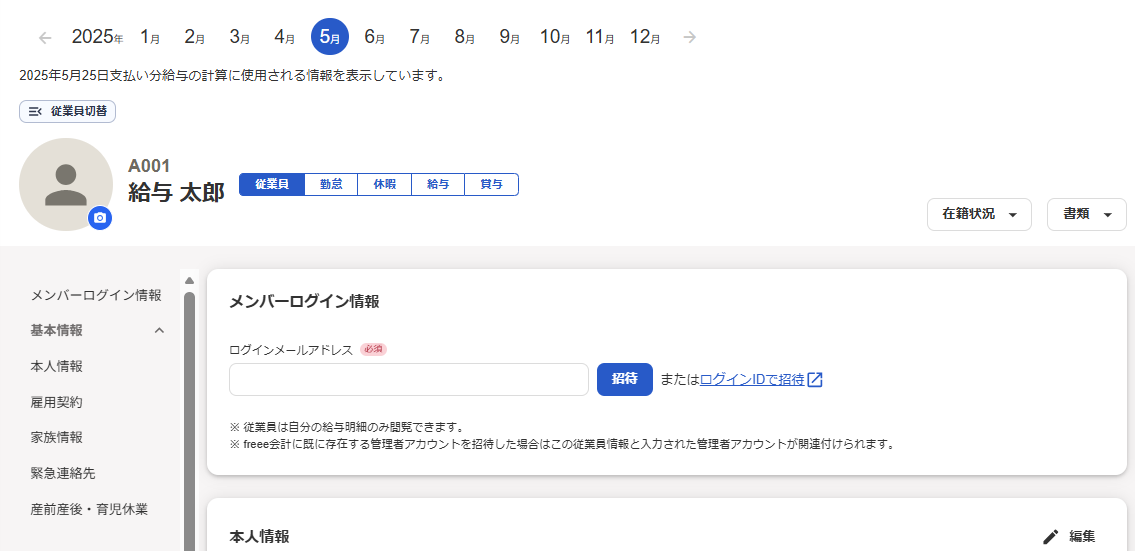Click the pencil edit icon for 本人情報
Image resolution: width=1135 pixels, height=551 pixels.
(x=1050, y=537)
